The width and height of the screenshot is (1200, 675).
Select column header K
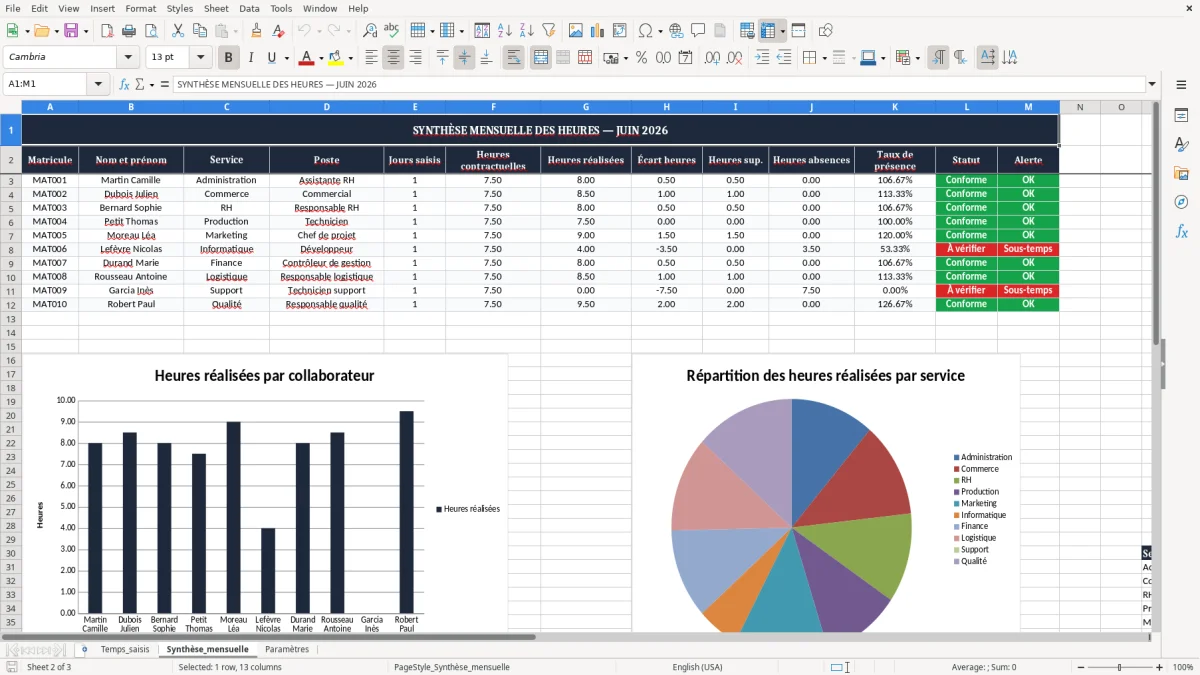(x=895, y=107)
